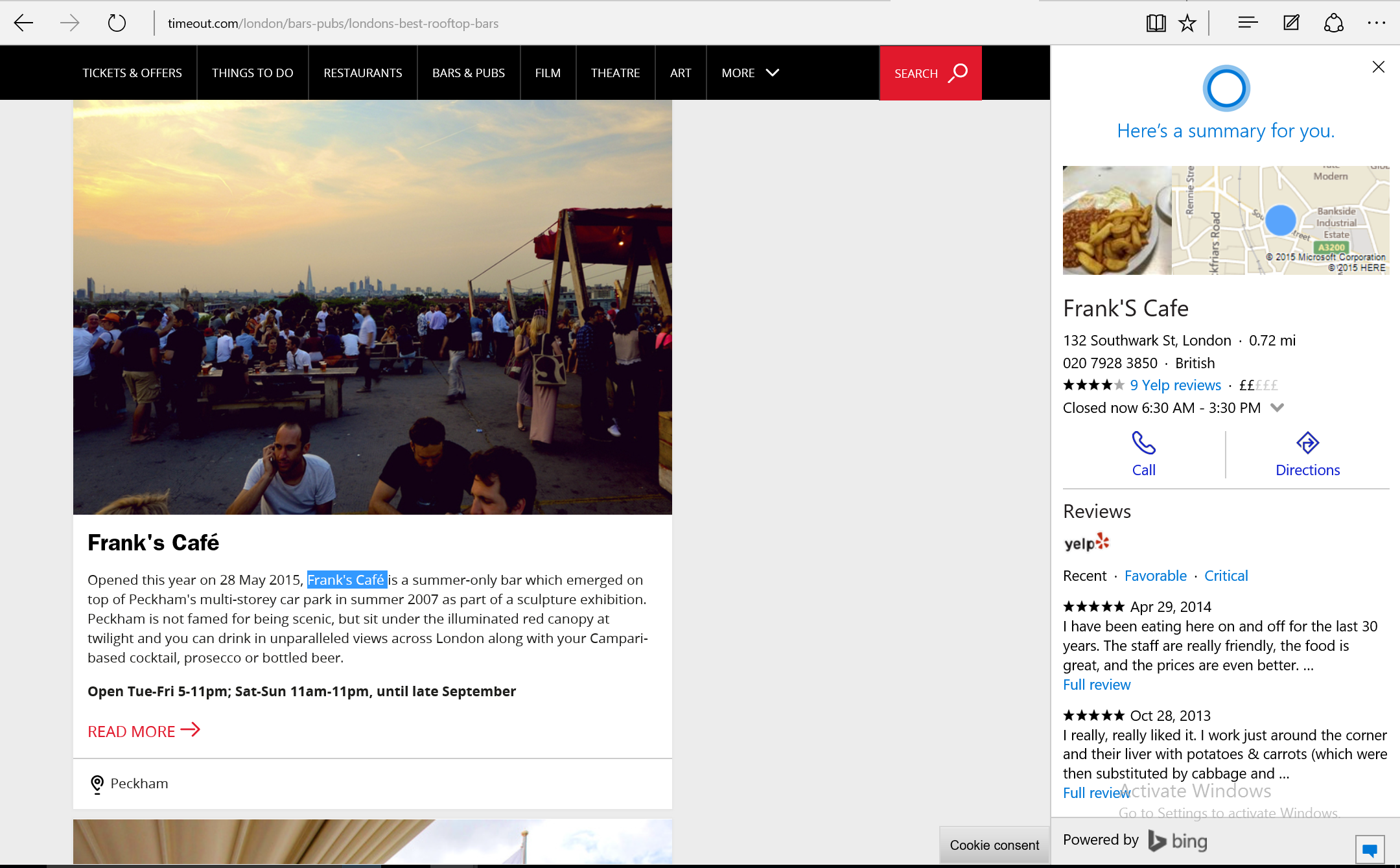Open the More actions ellipsis menu

[1376, 23]
